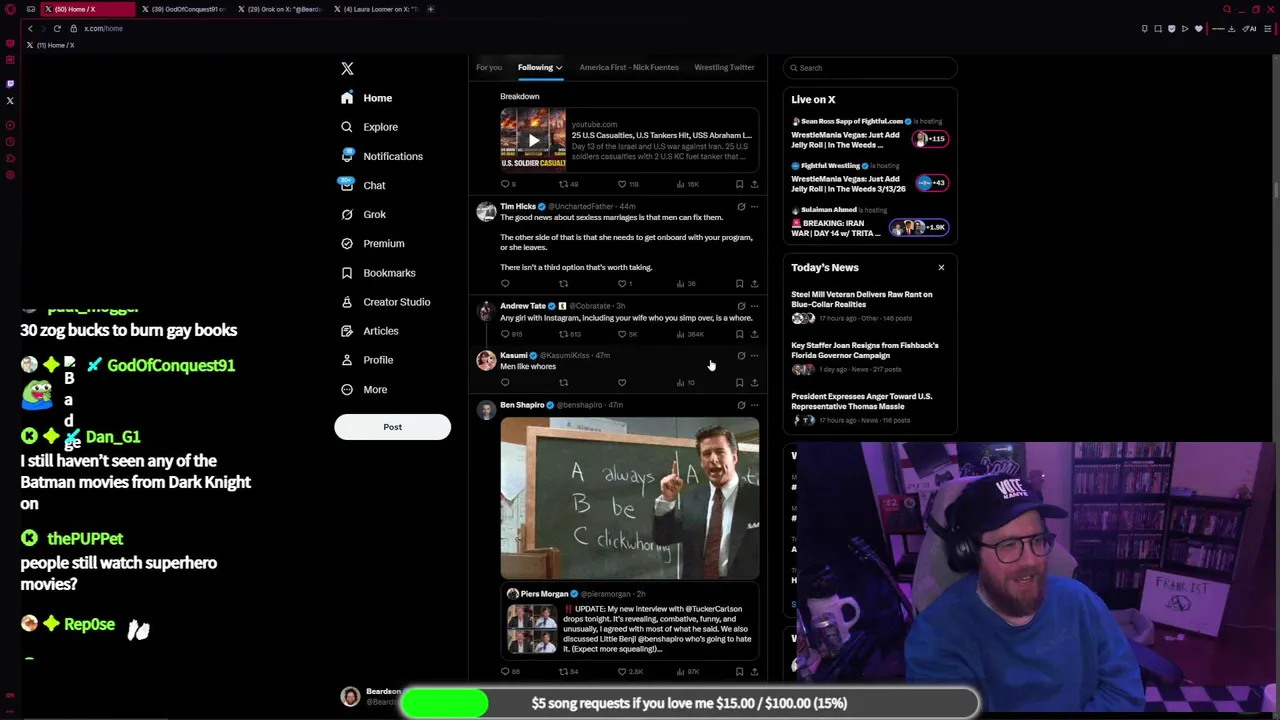Open Kasumi's profile avatar
Image resolution: width=1280 pixels, height=720 pixels.
click(x=486, y=360)
